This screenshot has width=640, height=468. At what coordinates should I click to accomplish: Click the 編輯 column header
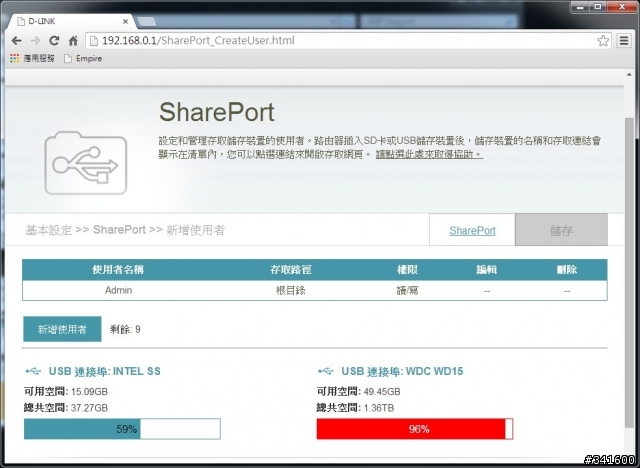(487, 270)
